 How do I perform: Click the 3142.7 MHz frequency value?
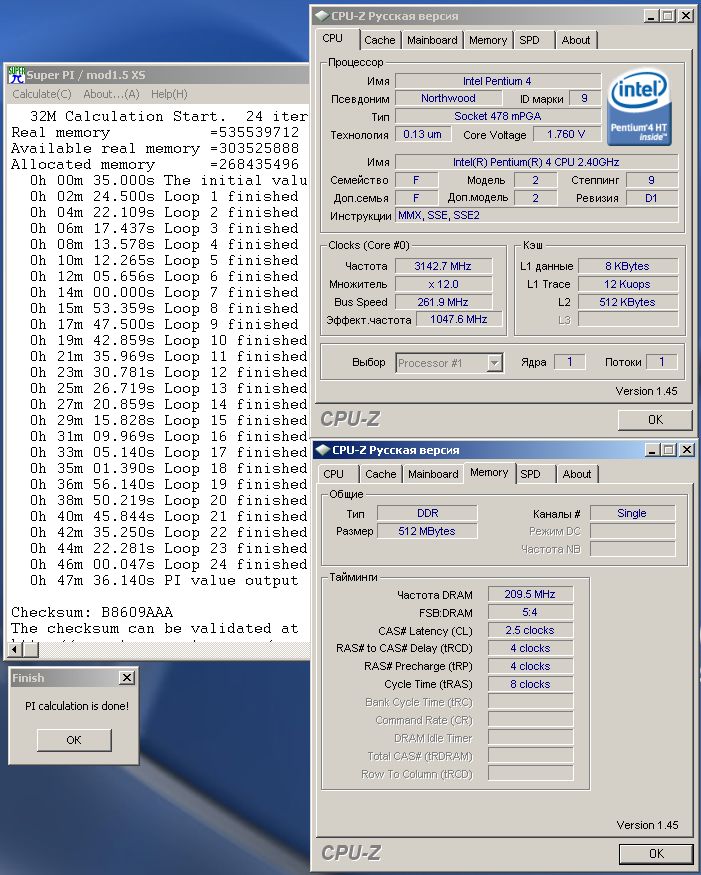(x=443, y=266)
